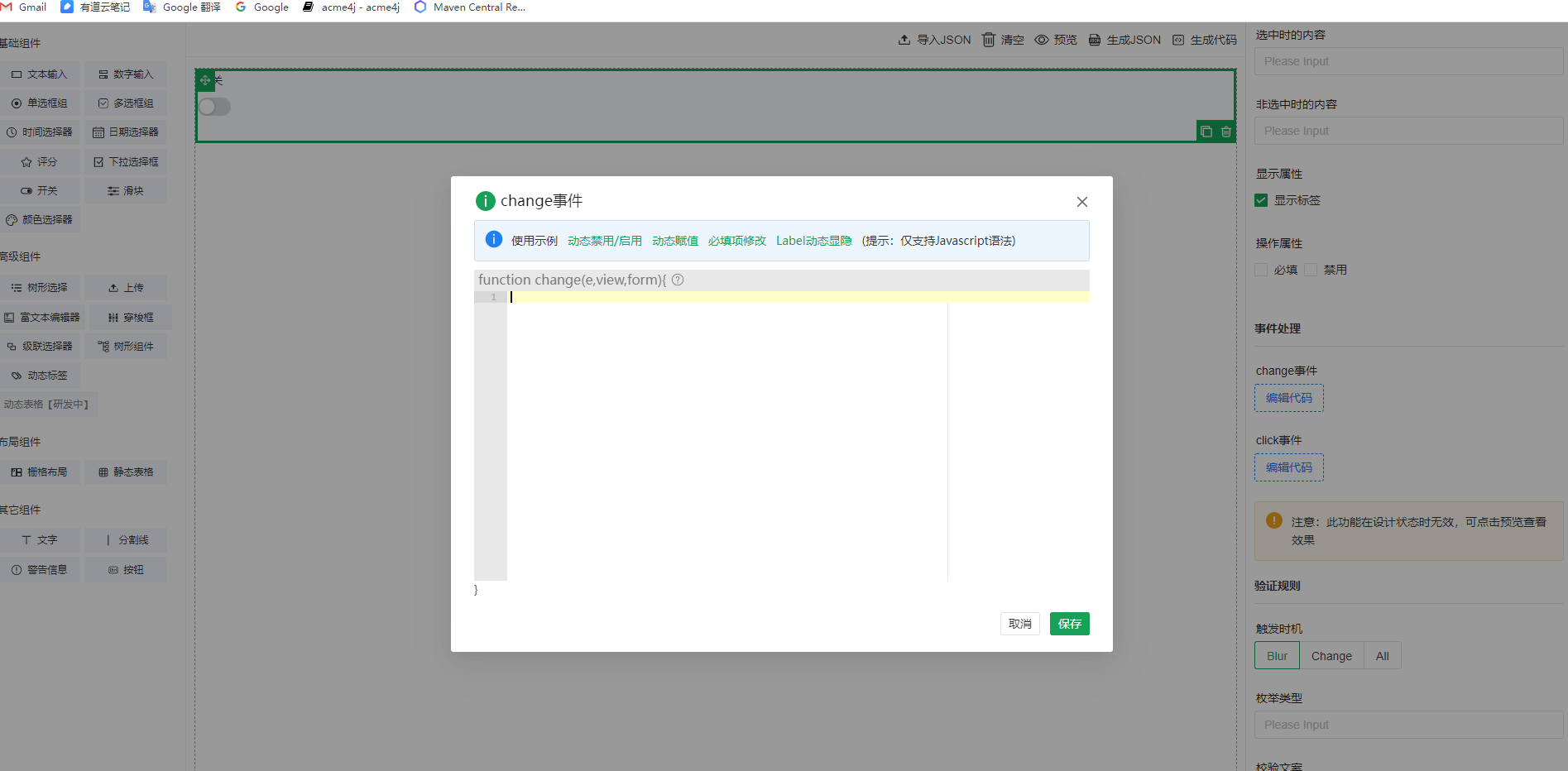Select the 富文本编辑器 rich text component
1568x771 pixels.
44,317
